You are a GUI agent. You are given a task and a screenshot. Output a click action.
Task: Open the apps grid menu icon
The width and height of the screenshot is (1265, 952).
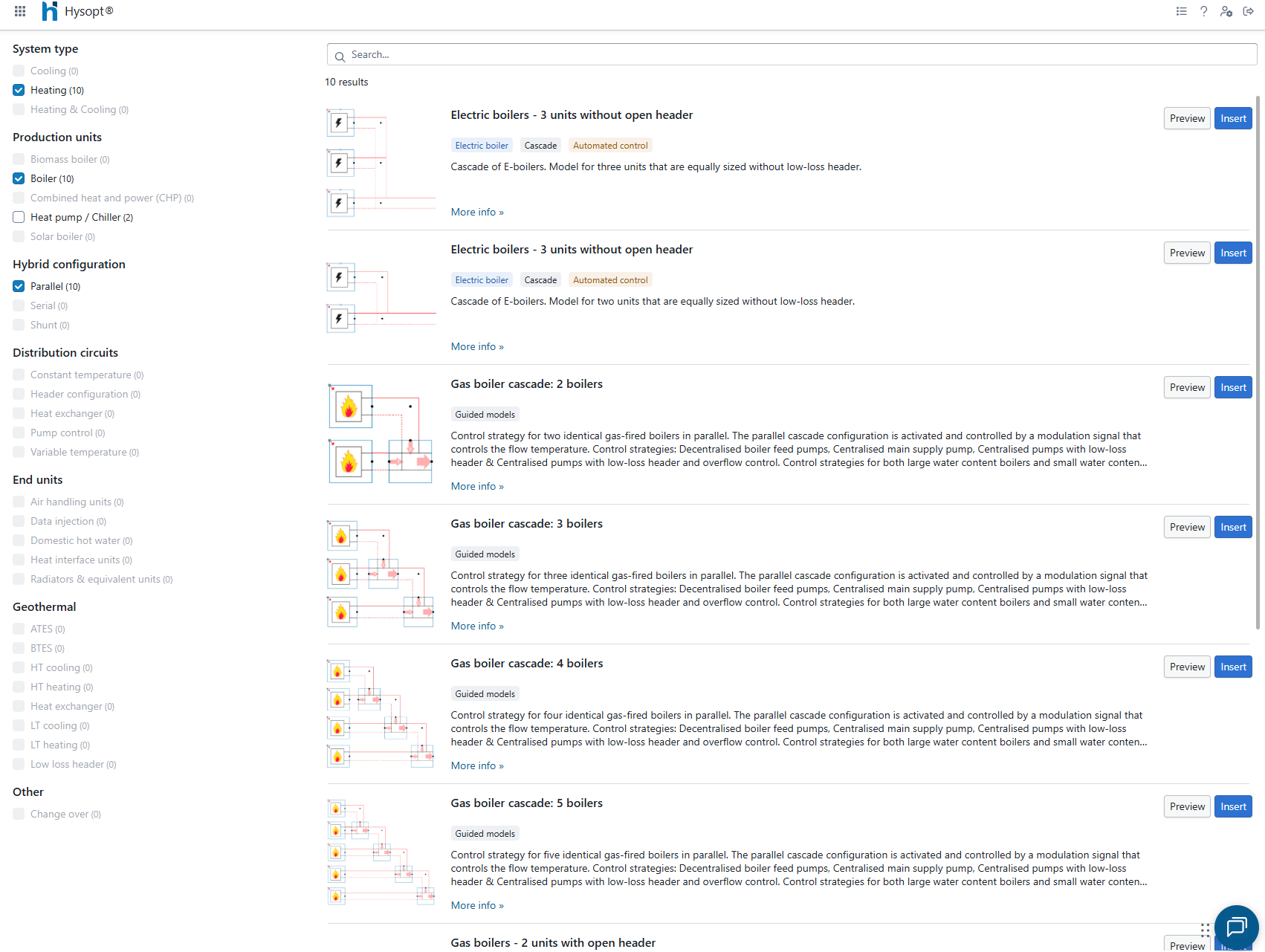[20, 11]
